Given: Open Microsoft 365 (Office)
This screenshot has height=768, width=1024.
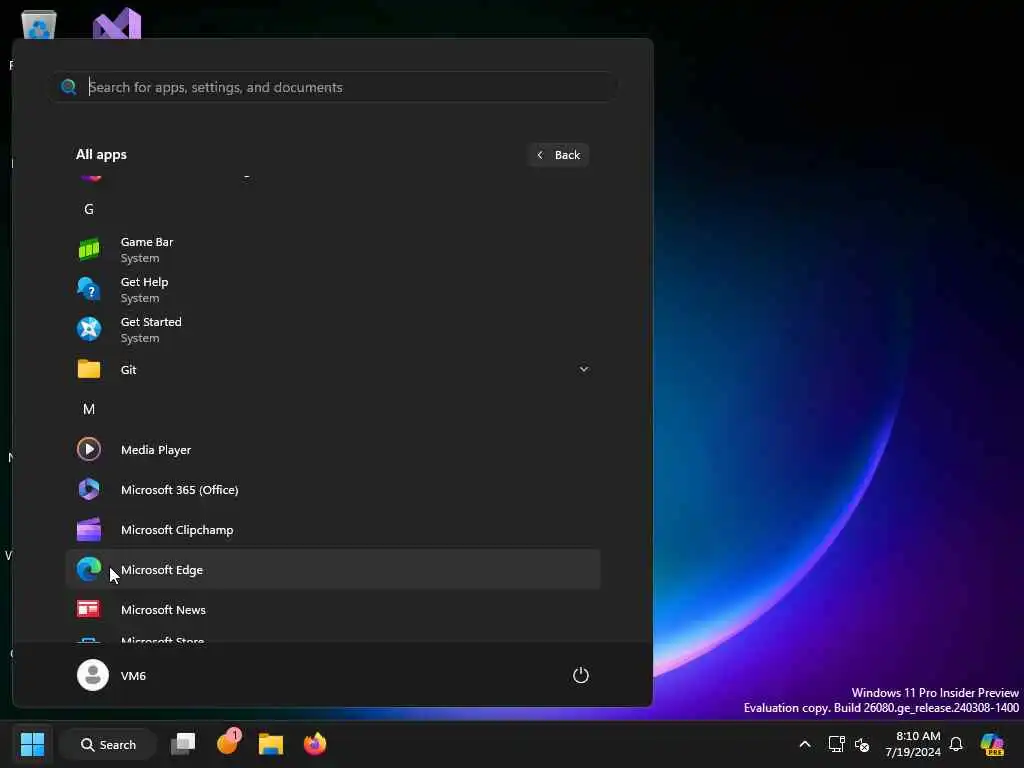Looking at the screenshot, I should click(x=332, y=489).
